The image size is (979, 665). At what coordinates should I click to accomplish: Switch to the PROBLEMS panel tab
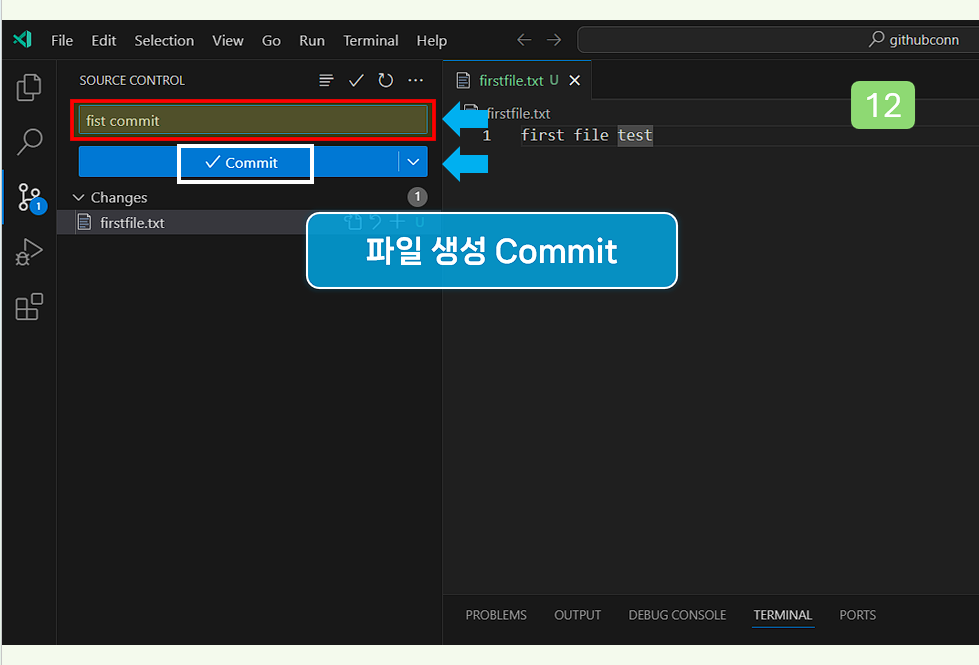point(495,615)
